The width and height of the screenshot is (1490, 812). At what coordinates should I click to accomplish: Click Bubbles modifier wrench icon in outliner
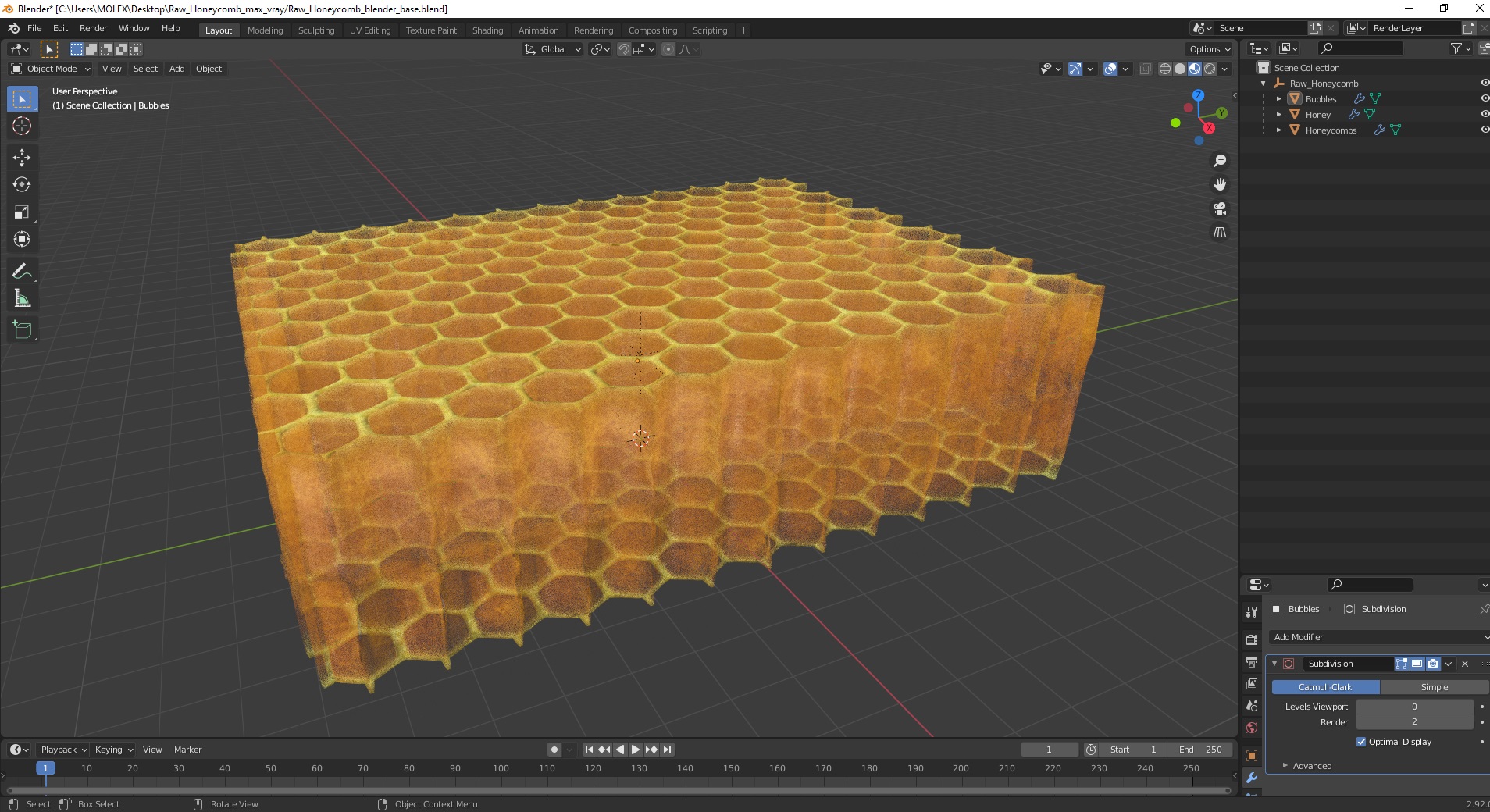pos(1360,99)
